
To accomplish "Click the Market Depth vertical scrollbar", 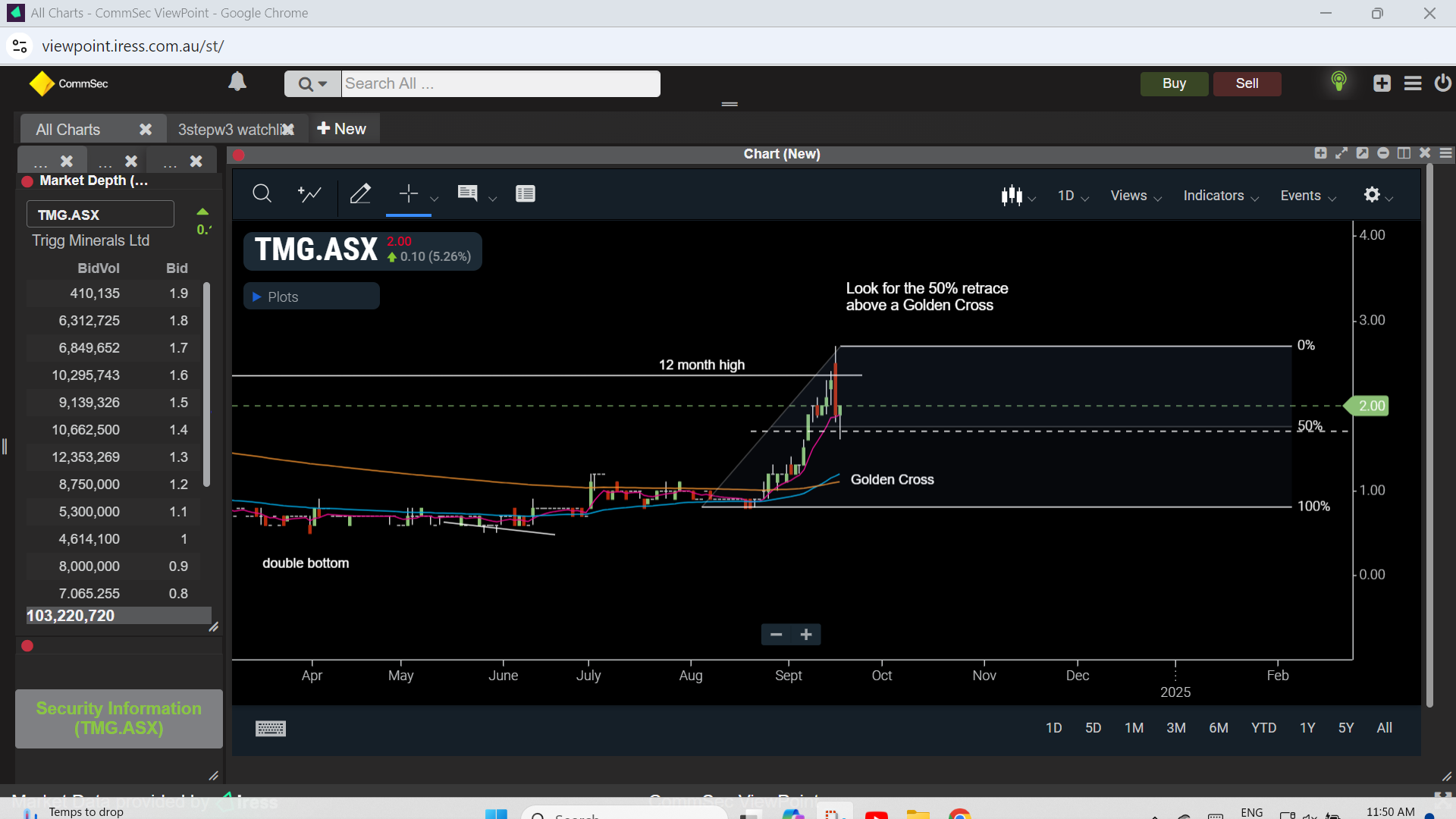I will pos(206,384).
